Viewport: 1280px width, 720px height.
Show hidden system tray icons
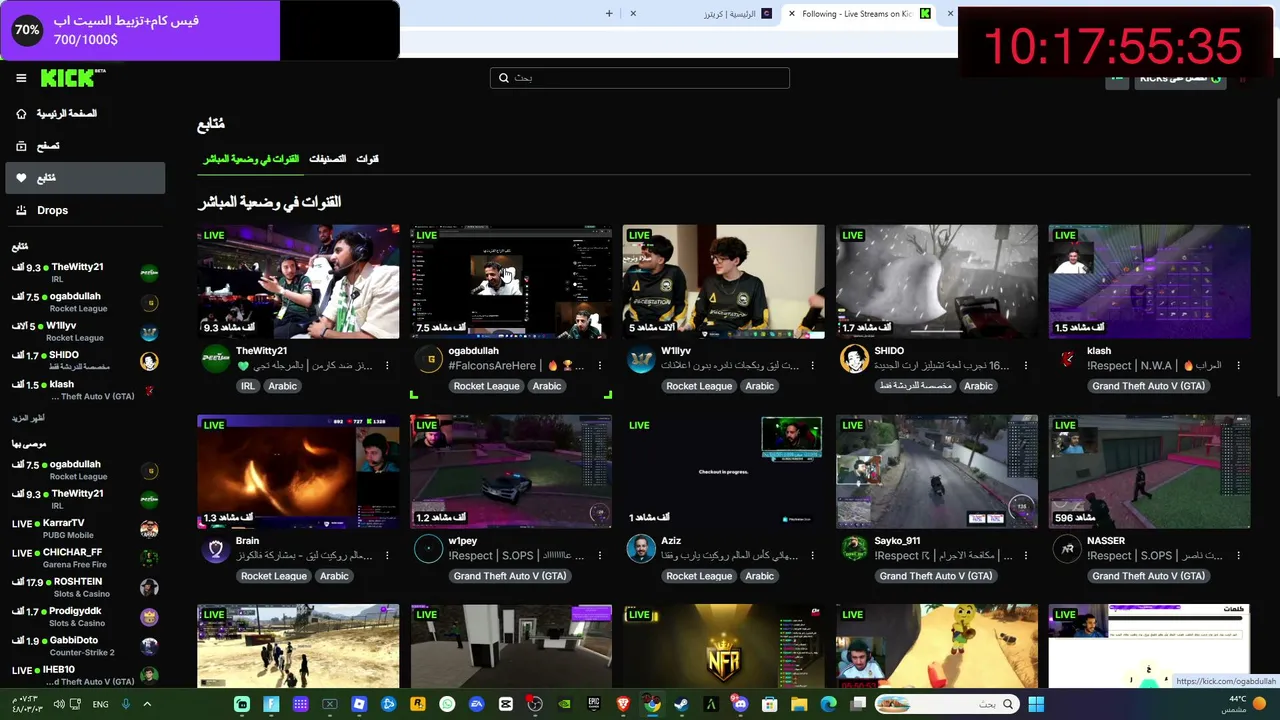coord(147,704)
